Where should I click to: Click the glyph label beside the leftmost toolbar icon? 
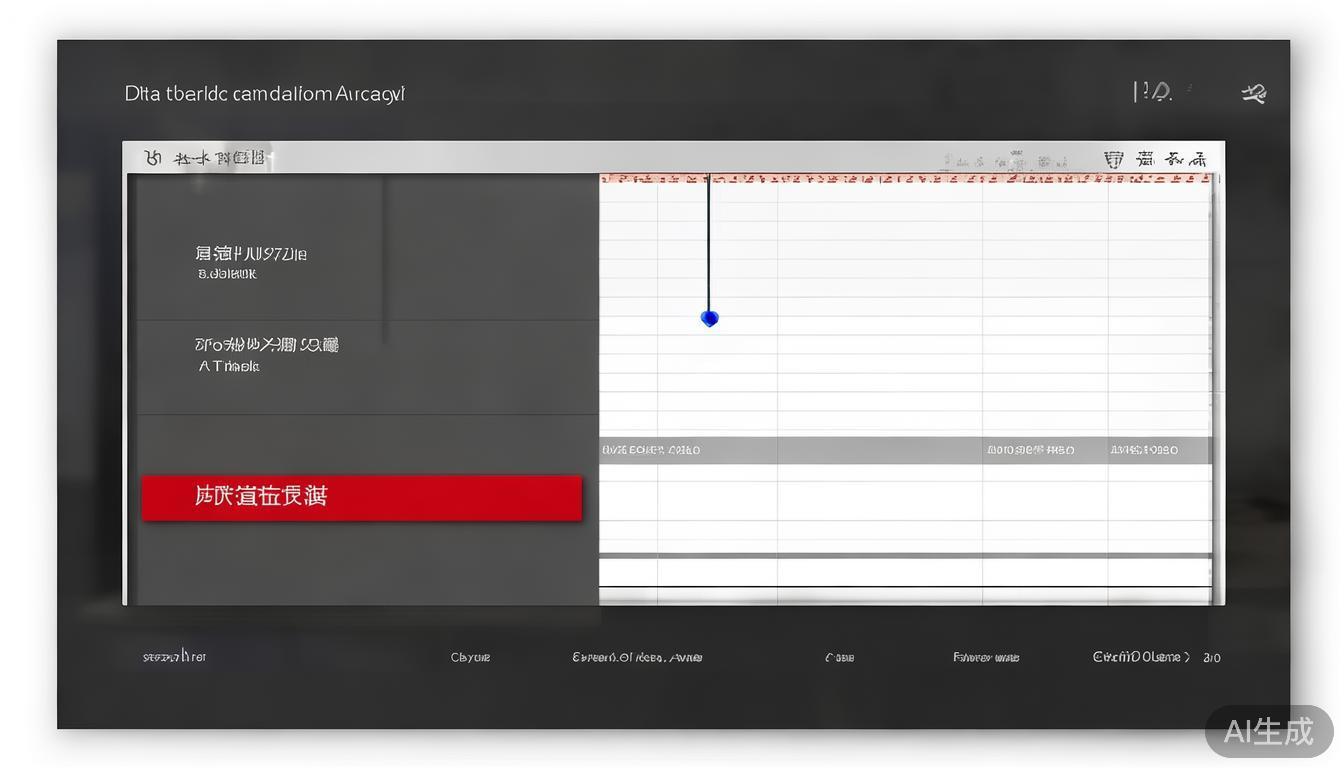pos(220,158)
